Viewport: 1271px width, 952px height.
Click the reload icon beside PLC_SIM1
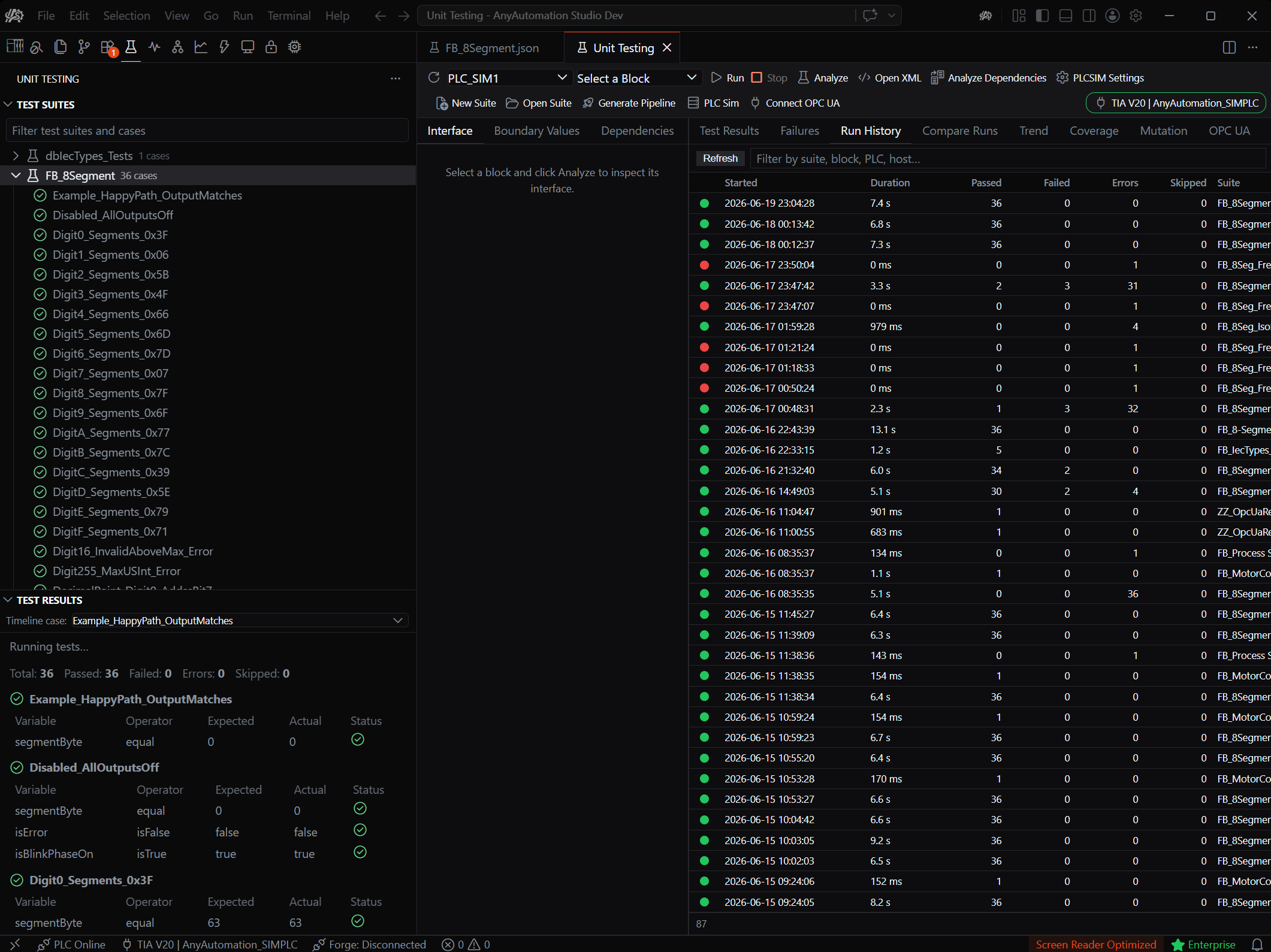point(434,77)
